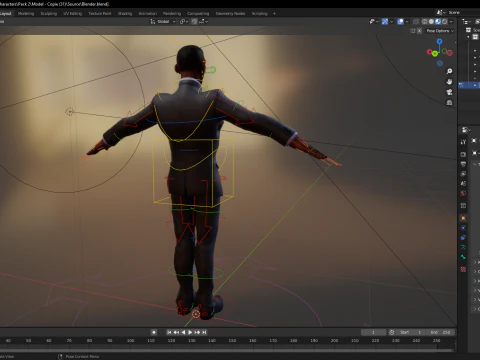The height and width of the screenshot is (360, 480).
Task: Open the Scripting workspace tab
Action: point(260,14)
